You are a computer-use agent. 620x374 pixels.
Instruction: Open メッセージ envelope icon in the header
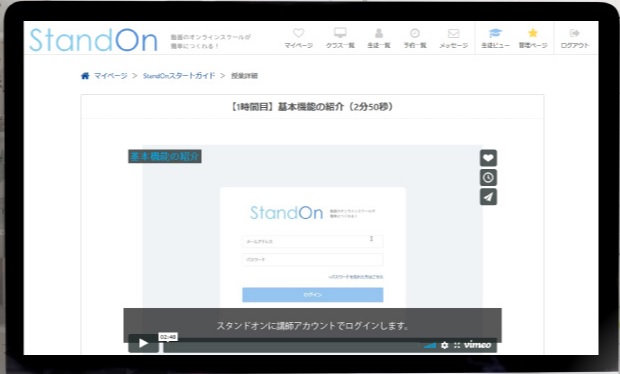[x=454, y=38]
